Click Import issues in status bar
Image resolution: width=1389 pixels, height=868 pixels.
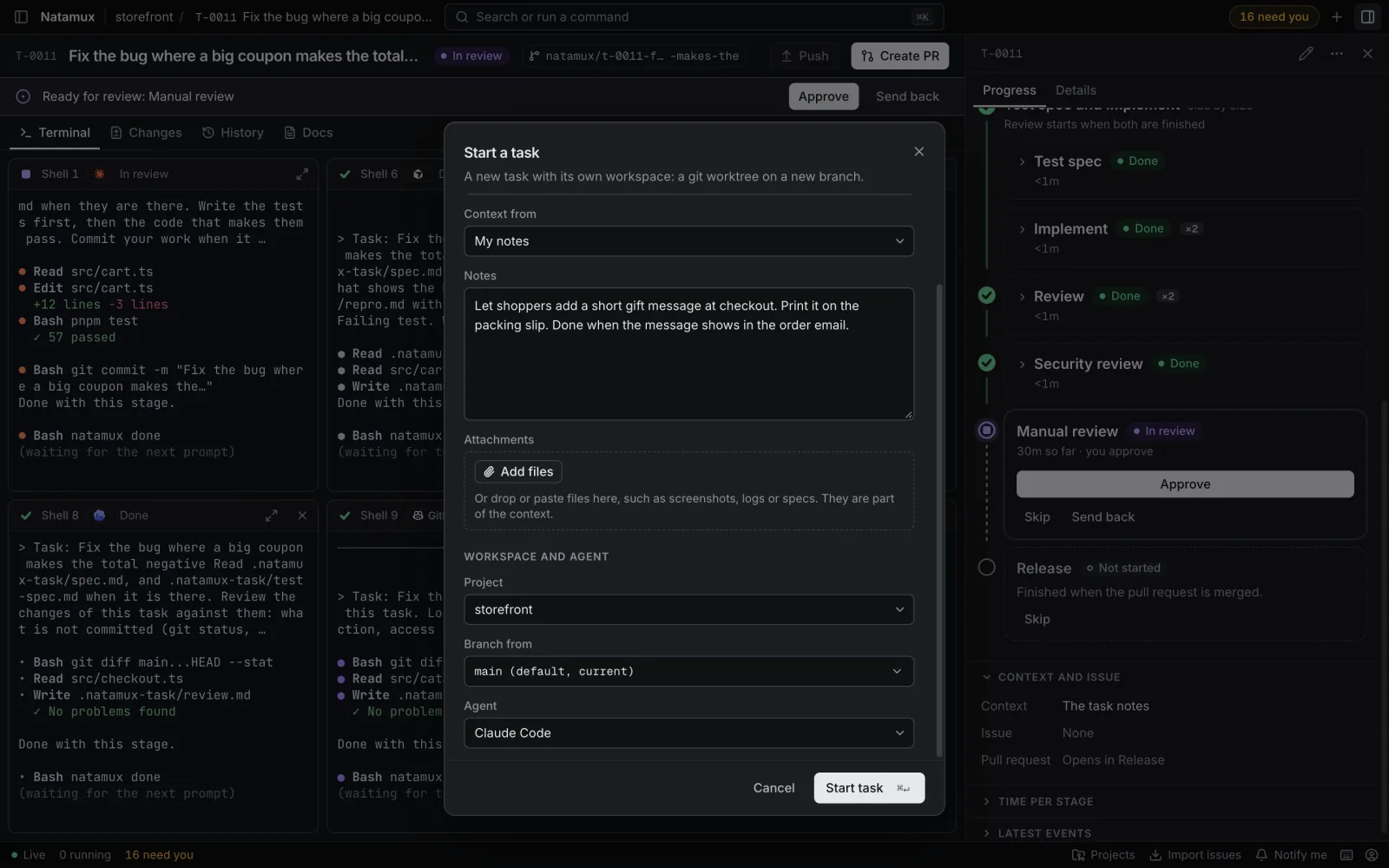[x=1195, y=855]
